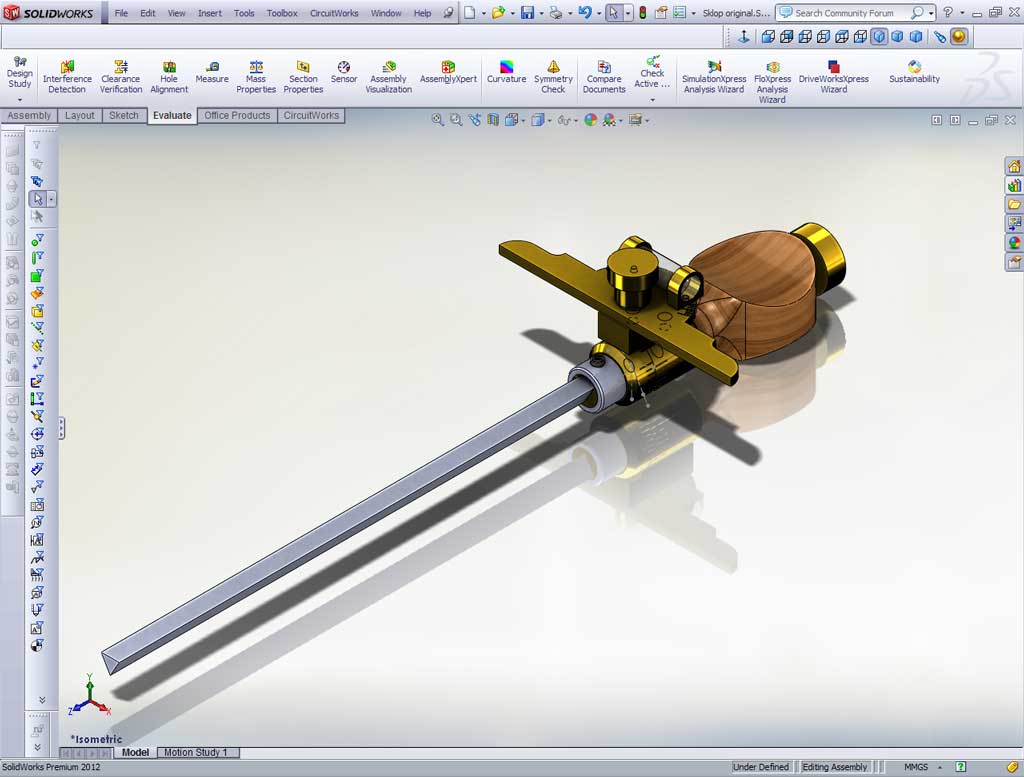Activate the Measure tool
Viewport: 1024px width, 777px height.
click(212, 72)
